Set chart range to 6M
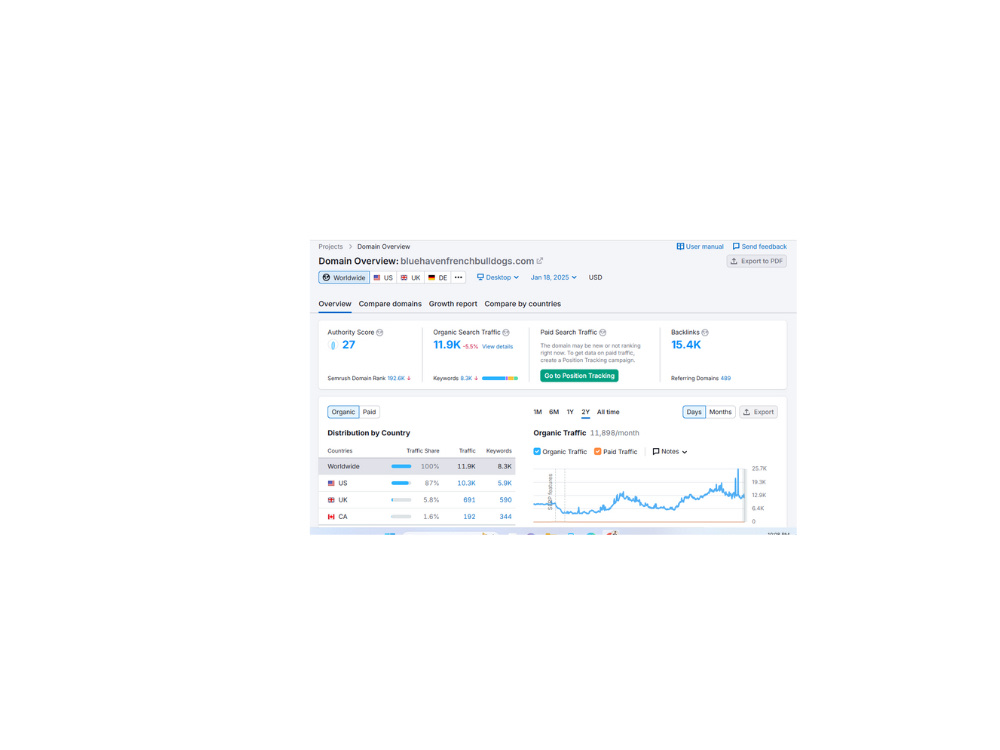The image size is (1000, 750). click(554, 412)
